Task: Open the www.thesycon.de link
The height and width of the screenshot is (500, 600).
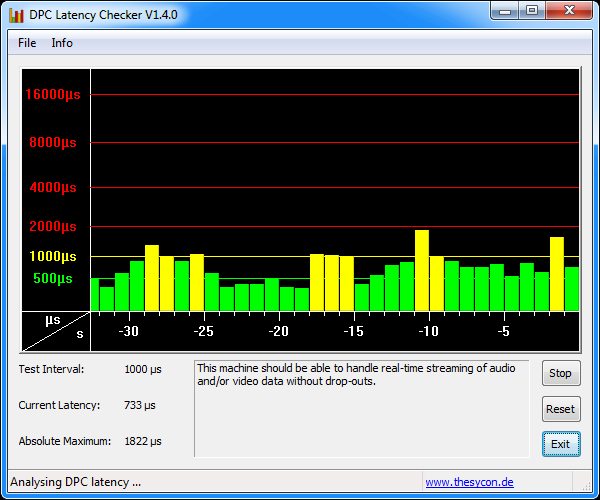Action: (469, 482)
